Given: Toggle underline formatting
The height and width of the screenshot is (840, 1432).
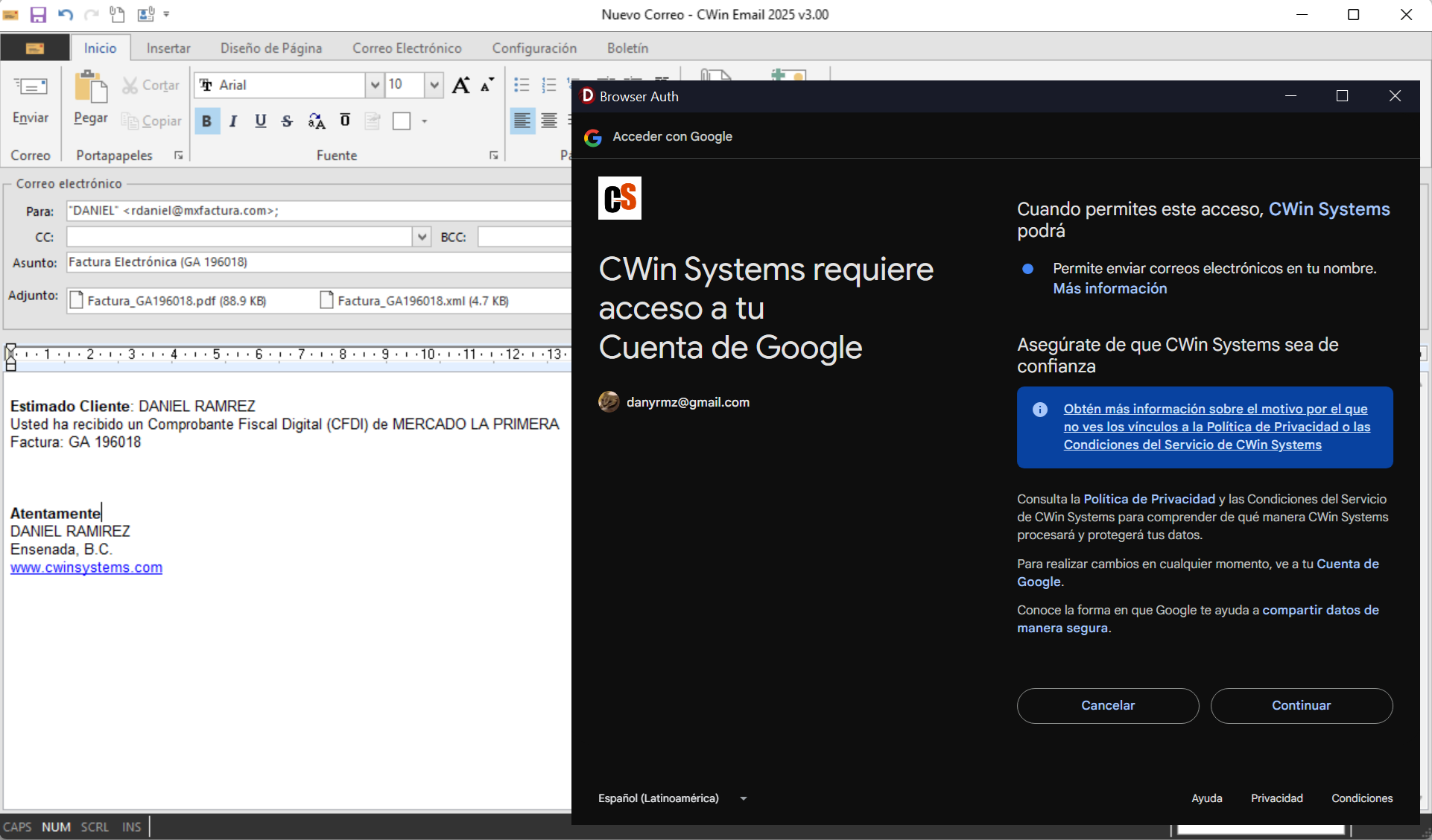Looking at the screenshot, I should 260,121.
